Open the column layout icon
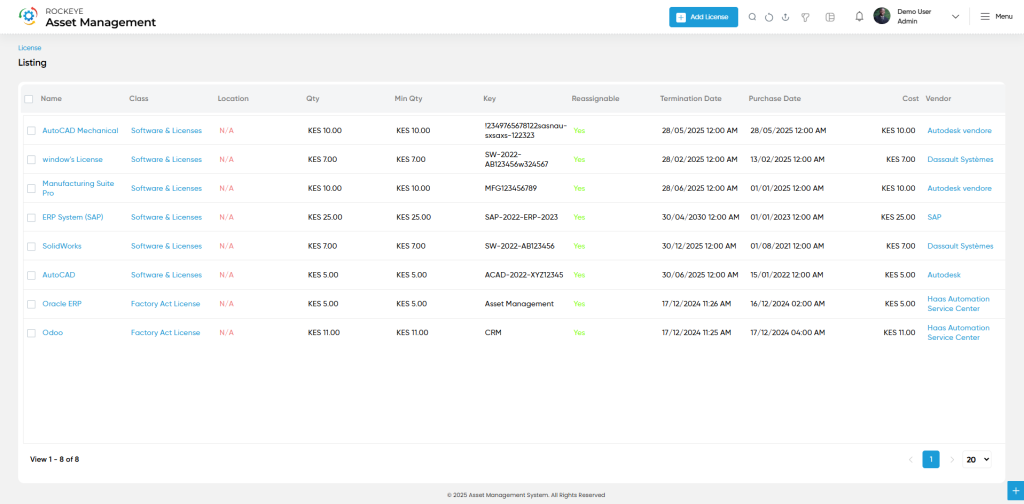 pos(830,17)
